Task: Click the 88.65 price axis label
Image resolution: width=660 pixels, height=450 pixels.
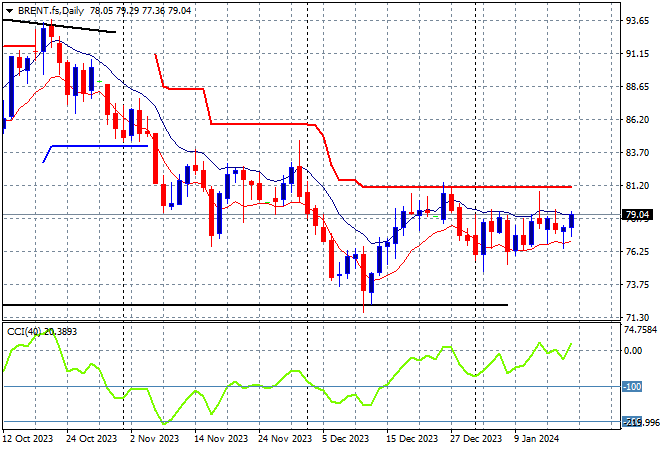Action: [637, 87]
